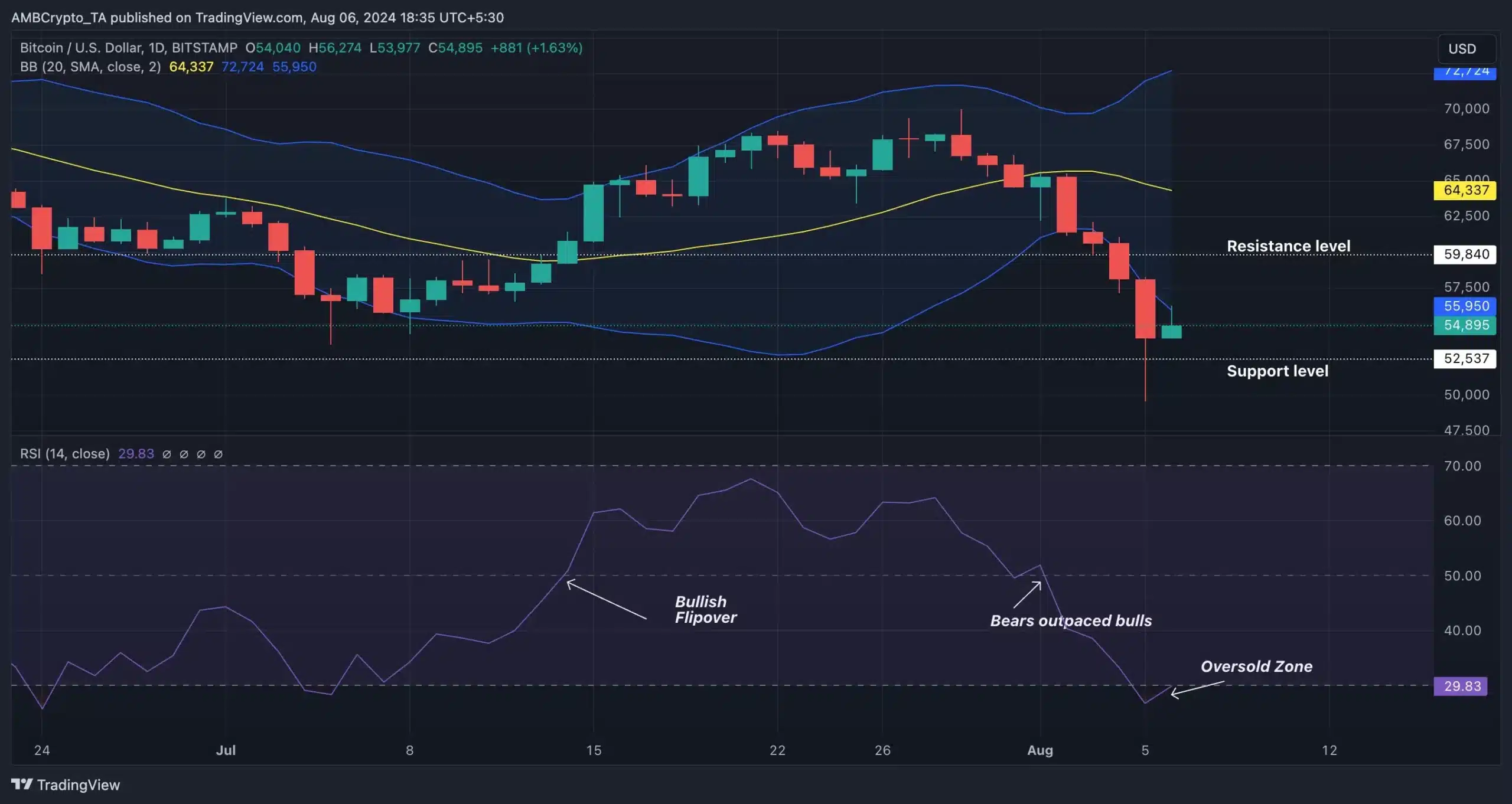Viewport: 1512px width, 804px height.
Task: Click the 47,500 price axis label
Action: point(1467,430)
